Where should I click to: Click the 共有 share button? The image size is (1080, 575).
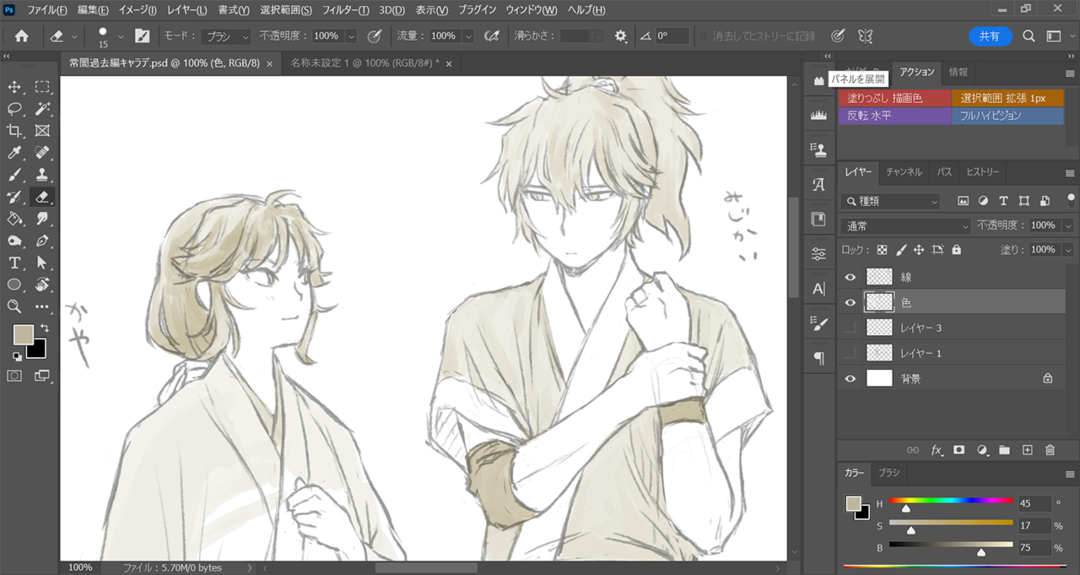coord(990,36)
